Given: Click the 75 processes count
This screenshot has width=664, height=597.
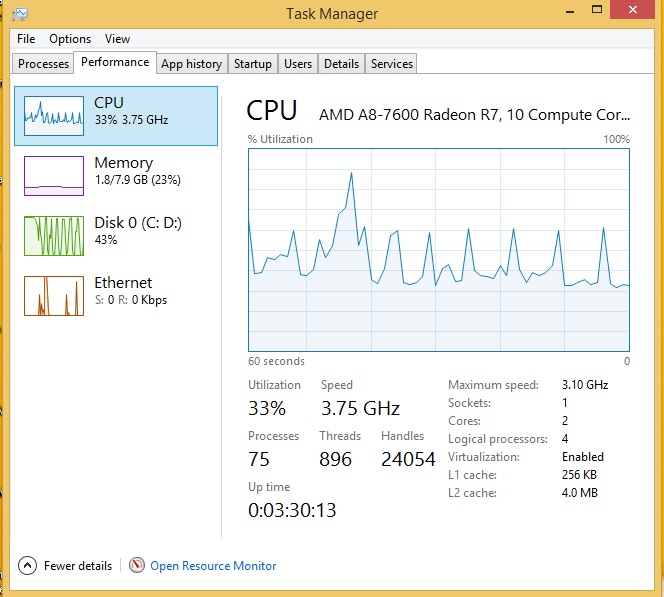Looking at the screenshot, I should pos(259,459).
